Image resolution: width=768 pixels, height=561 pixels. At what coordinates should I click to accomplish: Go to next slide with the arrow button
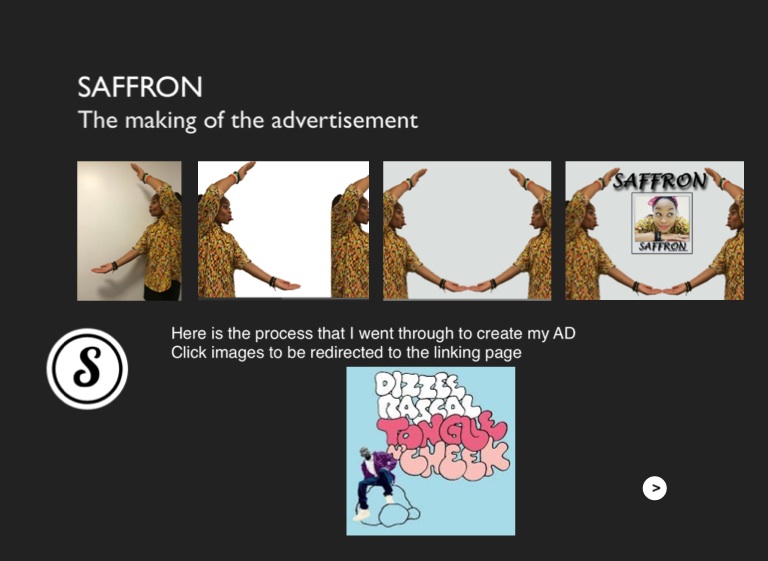coord(654,488)
